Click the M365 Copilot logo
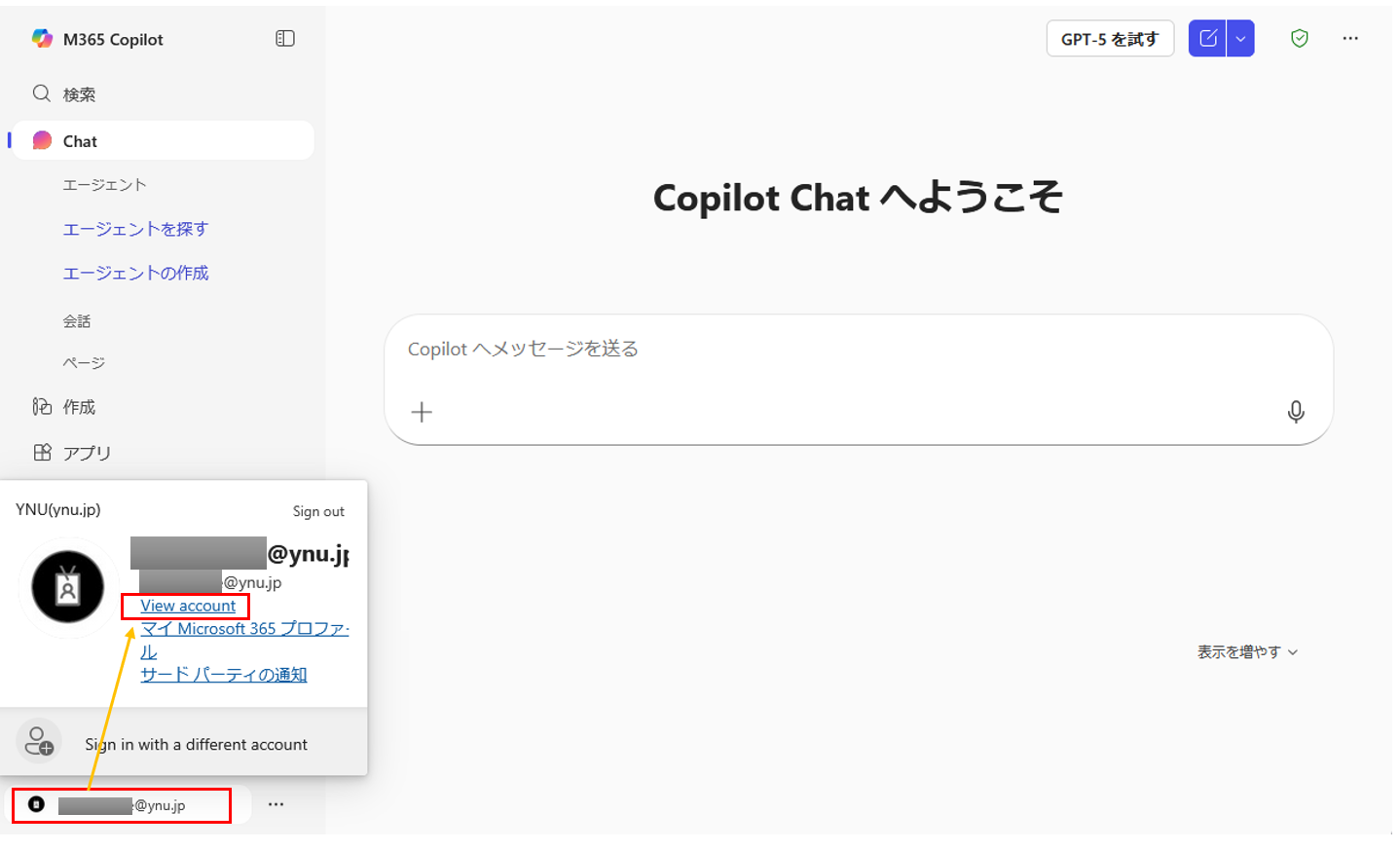This screenshot has height=850, width=1400. click(x=43, y=38)
